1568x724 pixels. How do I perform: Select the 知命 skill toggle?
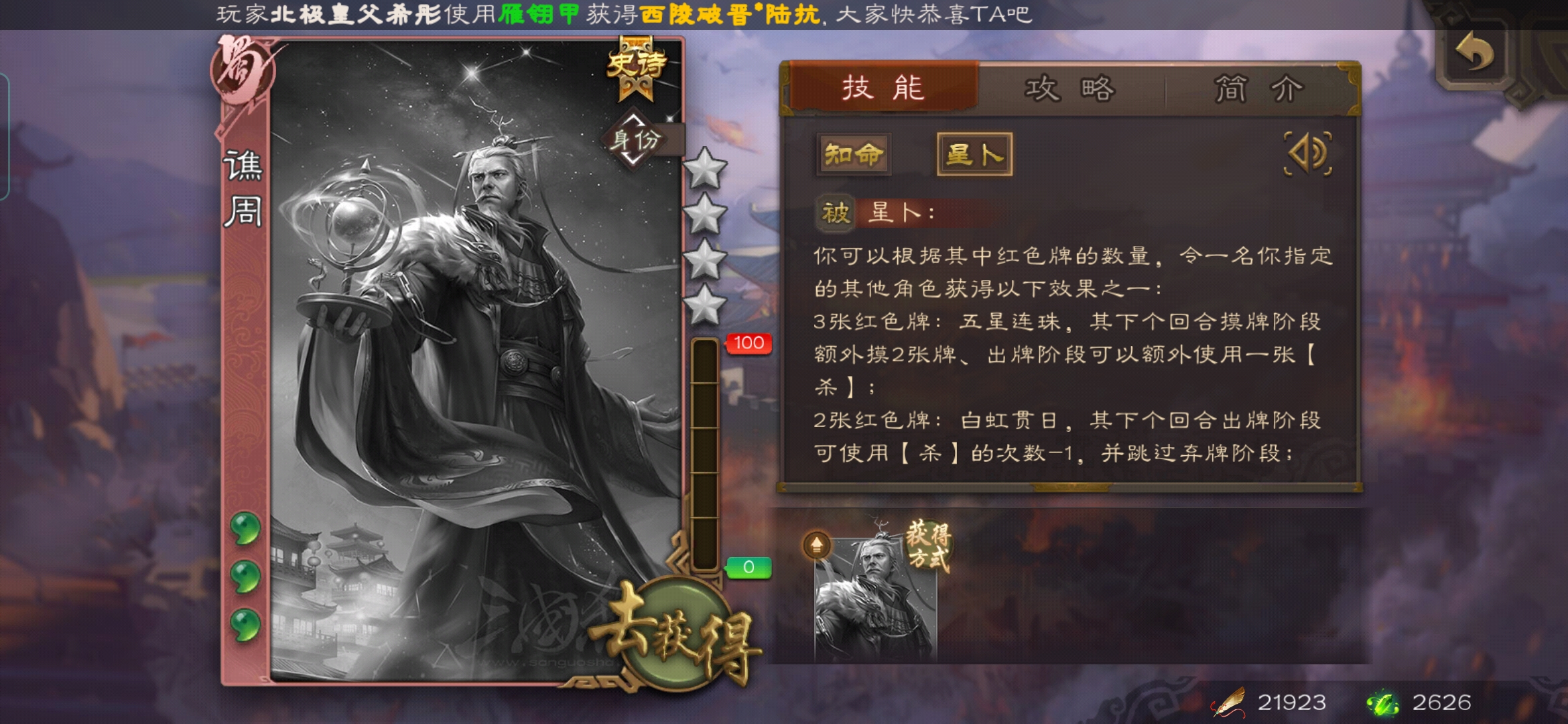pyautogui.click(x=853, y=154)
